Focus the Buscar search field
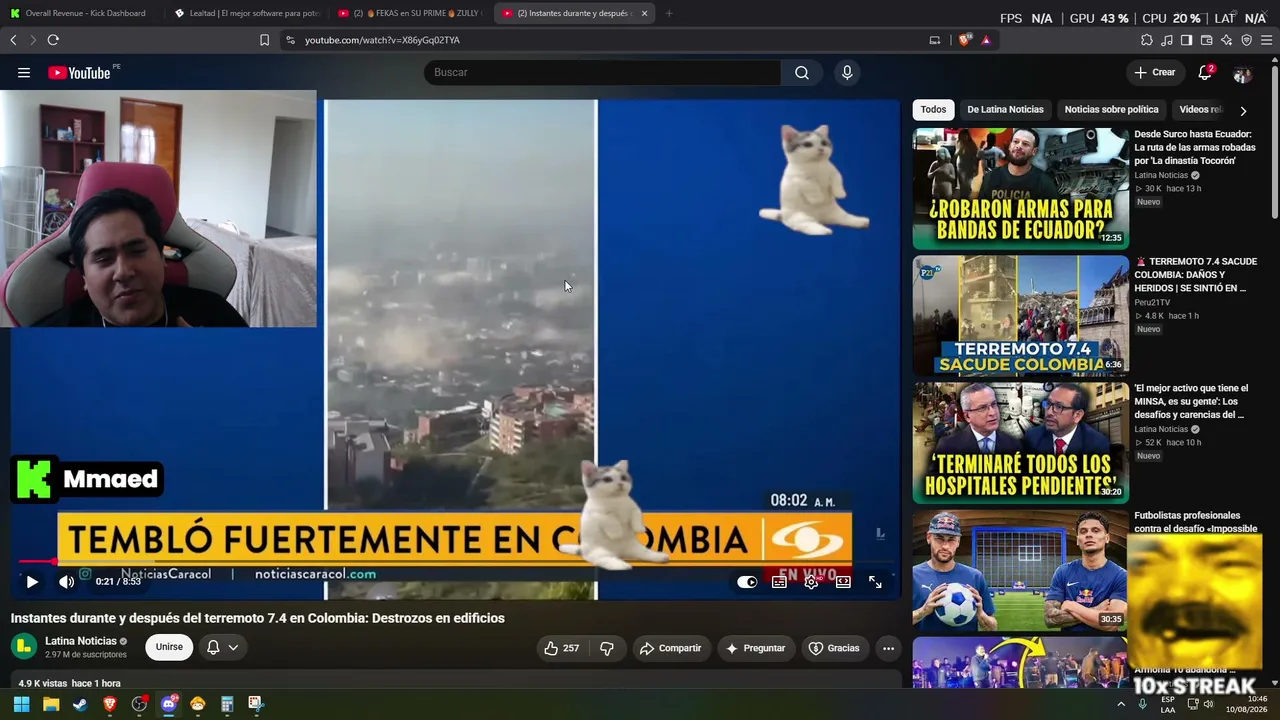 point(602,72)
